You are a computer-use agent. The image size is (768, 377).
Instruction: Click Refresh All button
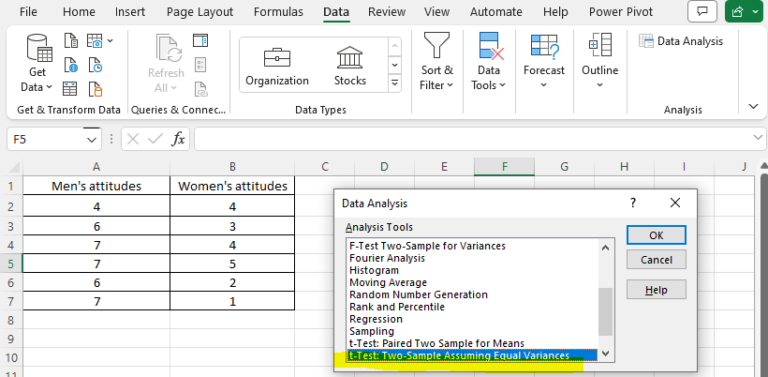(x=166, y=64)
